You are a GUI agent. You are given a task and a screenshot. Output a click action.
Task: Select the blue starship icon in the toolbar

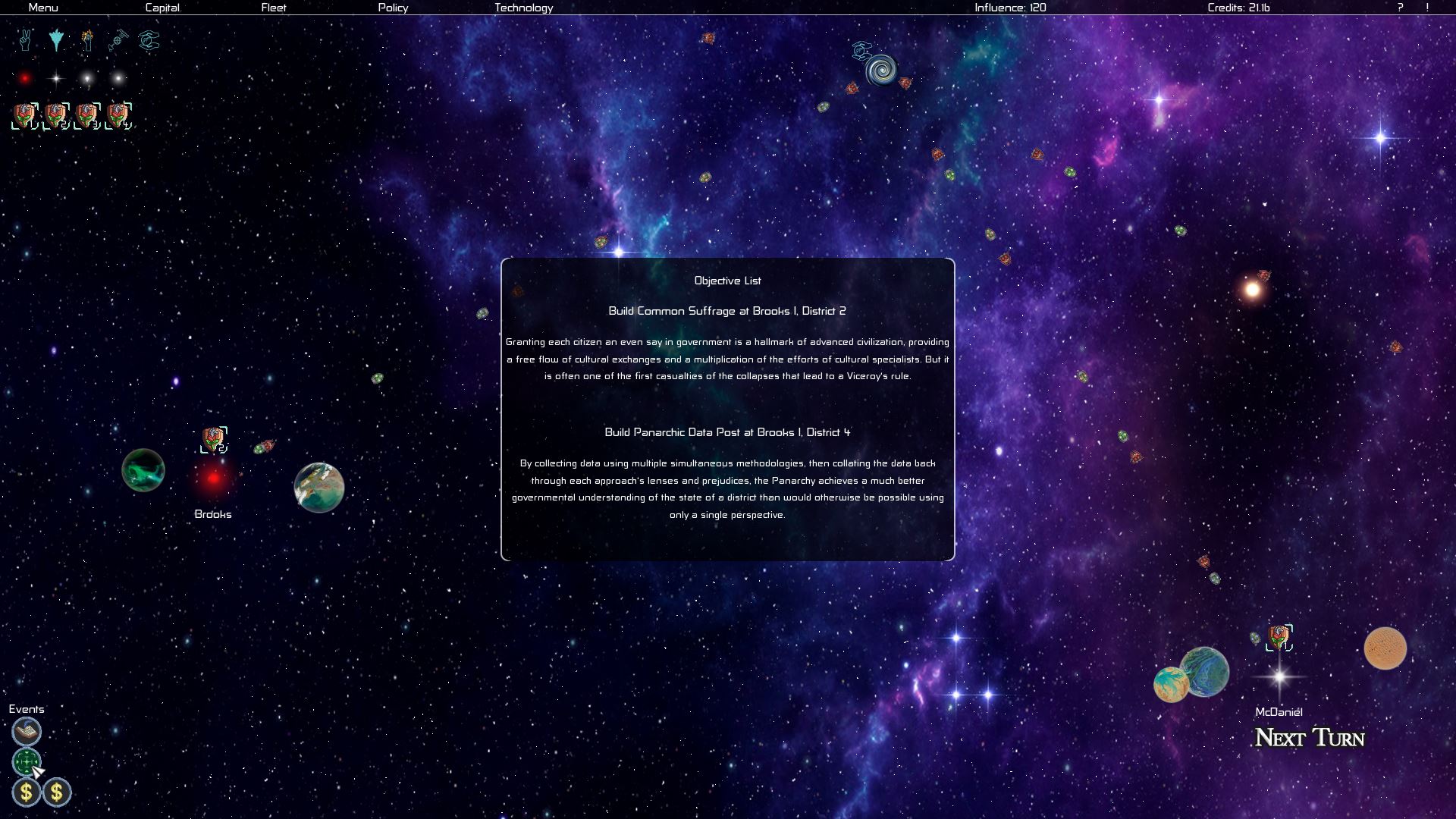(x=58, y=40)
